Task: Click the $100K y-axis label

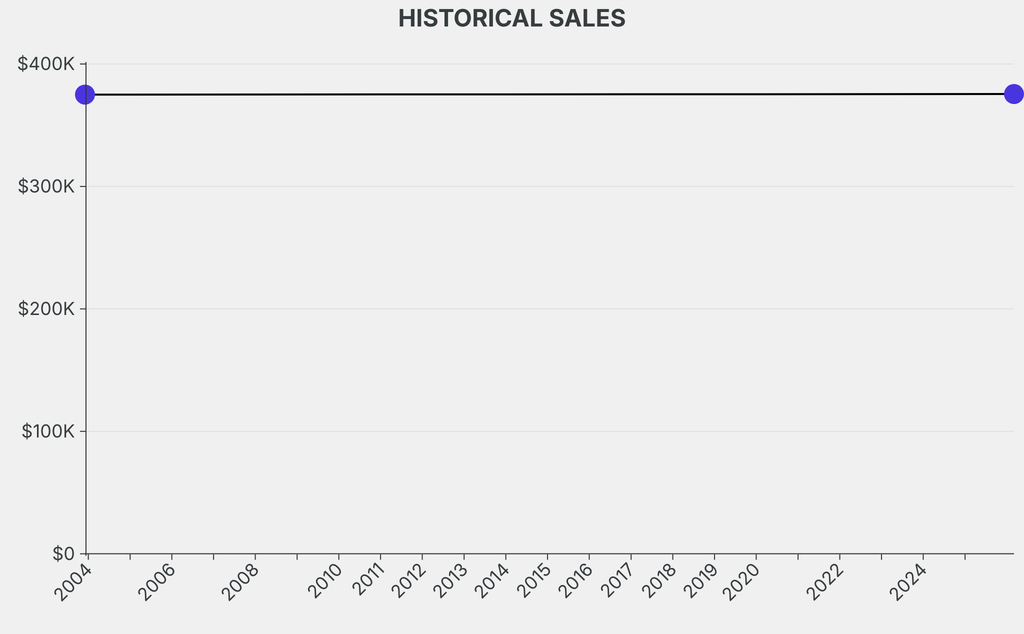Action: [48, 432]
